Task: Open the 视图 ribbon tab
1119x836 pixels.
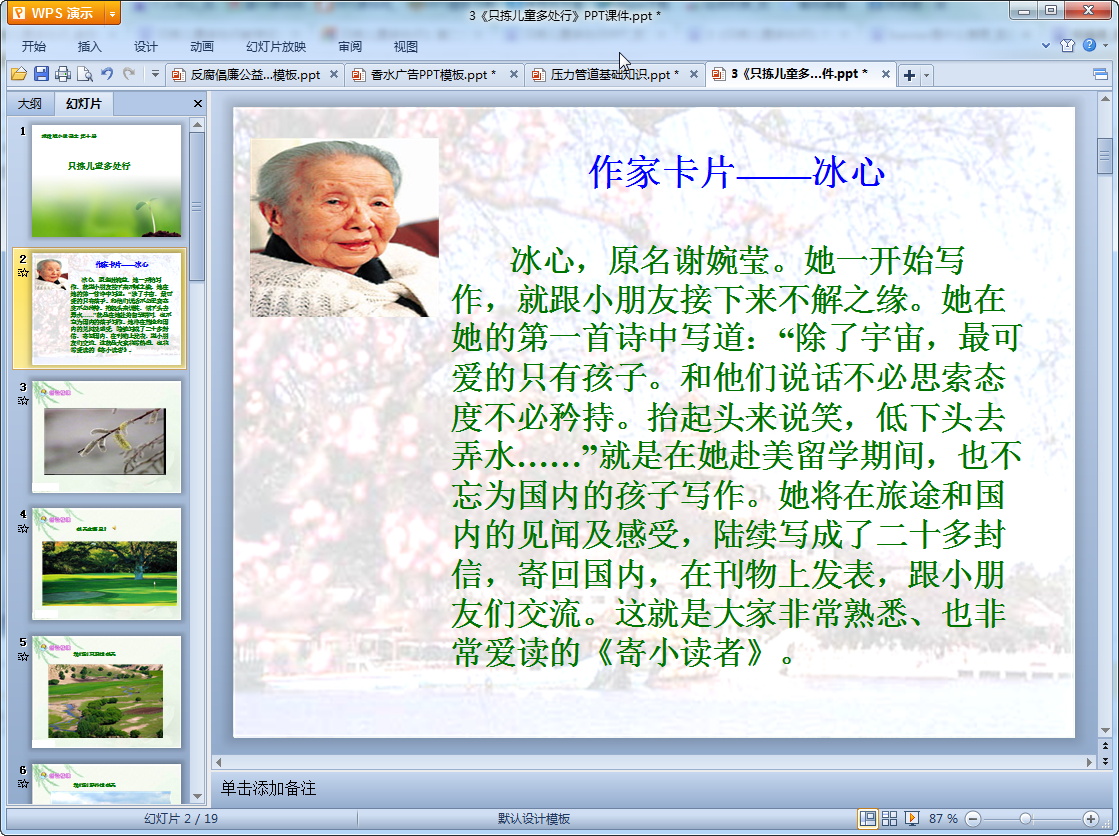Action: [x=405, y=46]
